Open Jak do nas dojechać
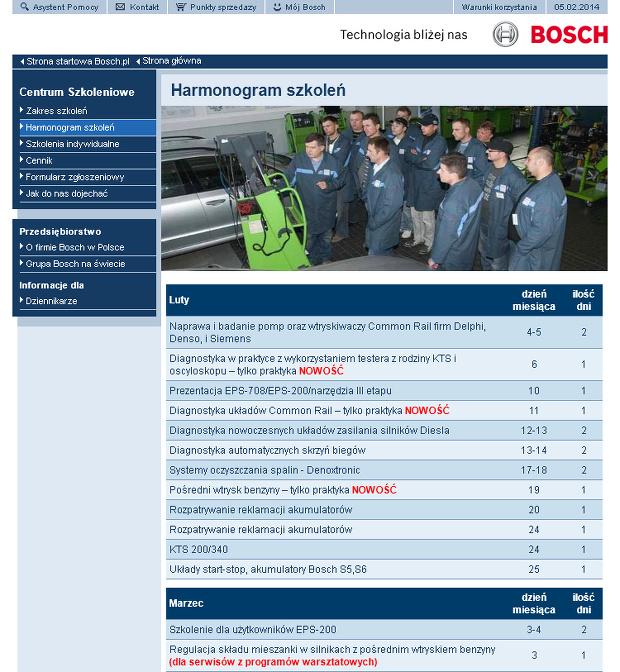The height and width of the screenshot is (672, 620). click(66, 193)
